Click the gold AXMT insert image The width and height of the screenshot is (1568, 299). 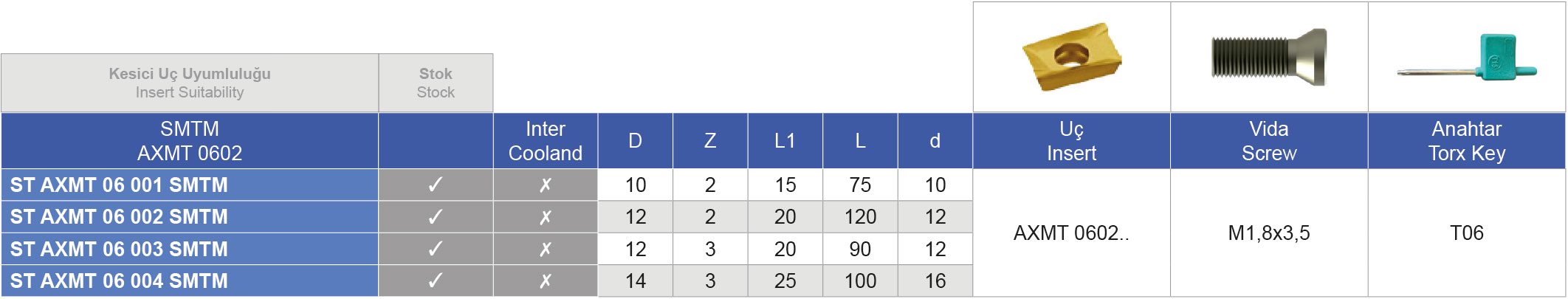tap(1072, 57)
